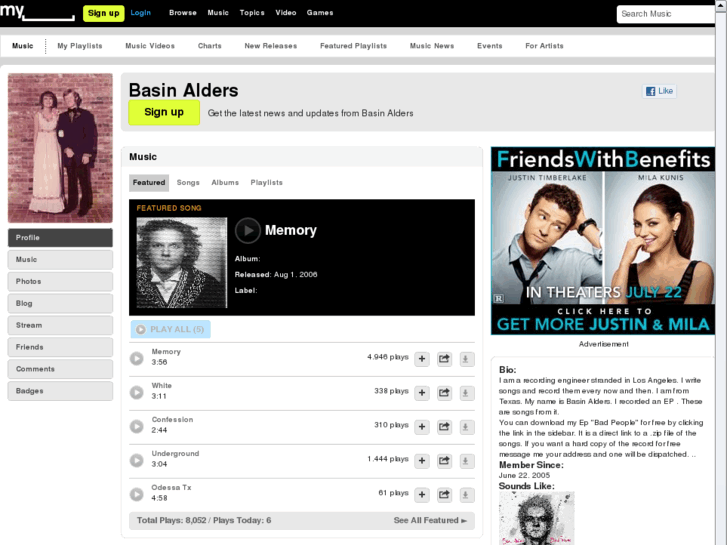
Task: Switch to the Playlists tab
Action: 267,183
